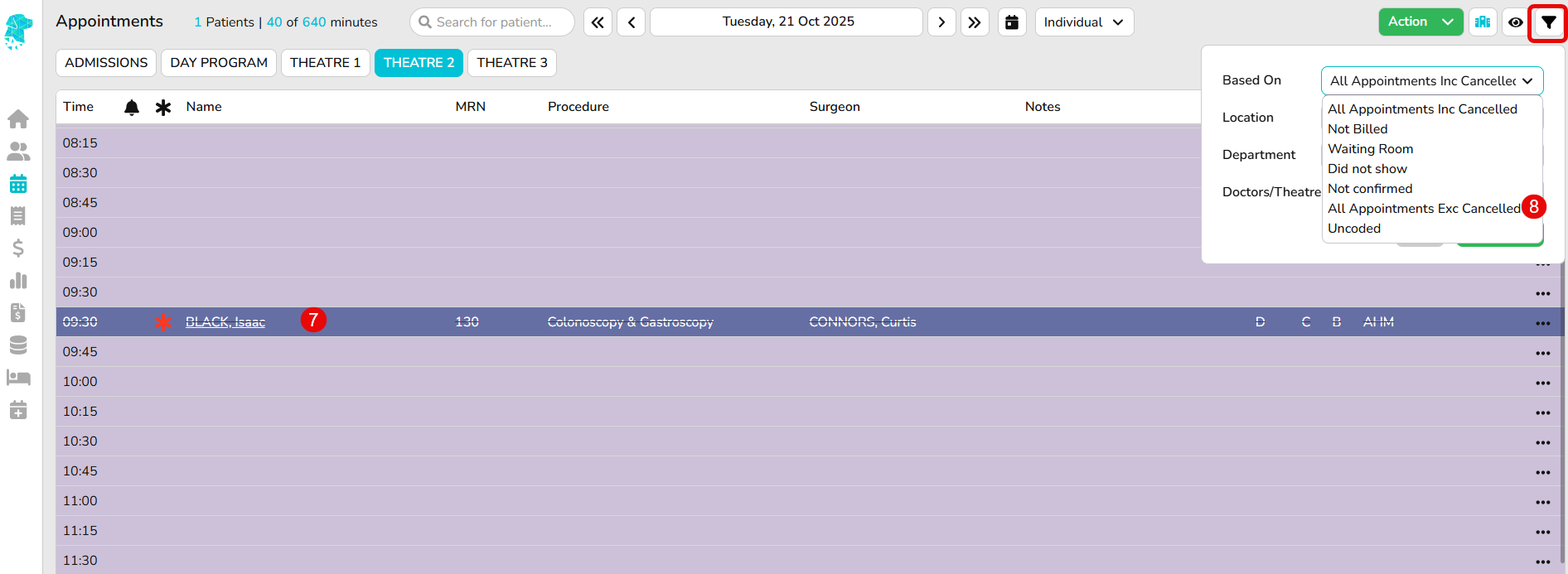Screen dimensions: 1568x574
Task: Open the calendar date picker icon
Action: click(x=1012, y=22)
